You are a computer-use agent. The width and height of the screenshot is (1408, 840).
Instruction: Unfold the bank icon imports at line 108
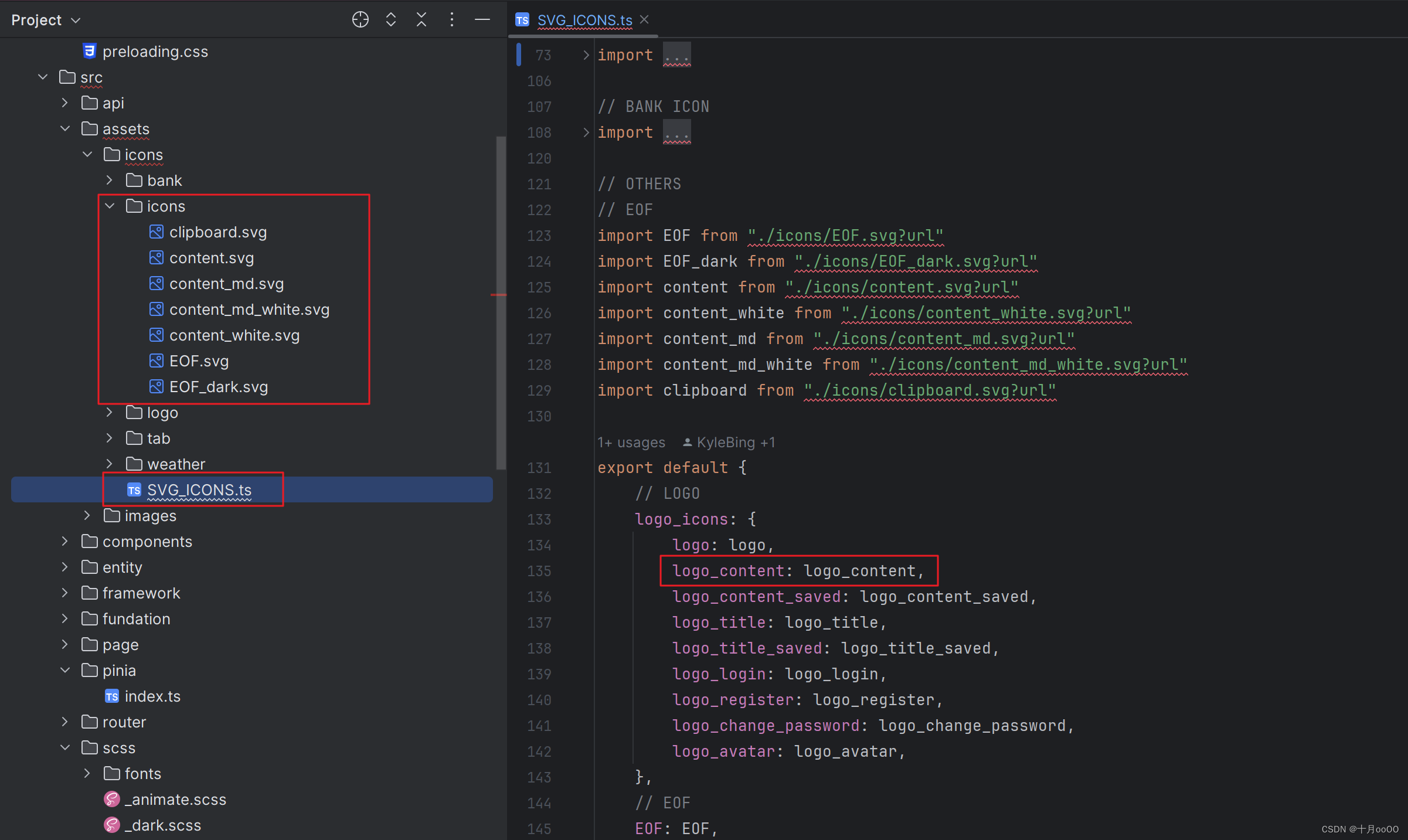[586, 132]
